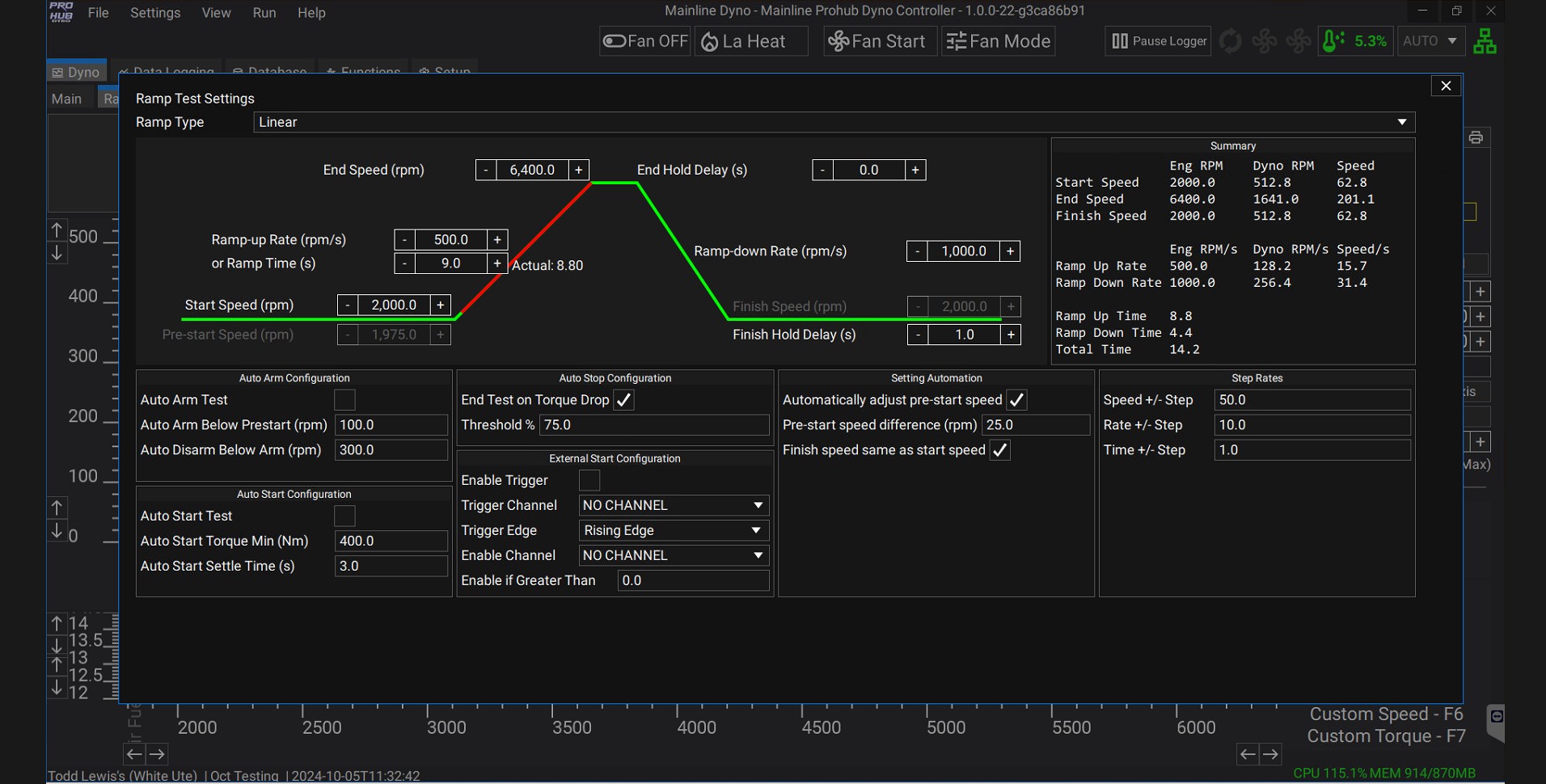The height and width of the screenshot is (784, 1546).
Task: Click the Fan Start toolbar icon
Action: pyautogui.click(x=879, y=41)
